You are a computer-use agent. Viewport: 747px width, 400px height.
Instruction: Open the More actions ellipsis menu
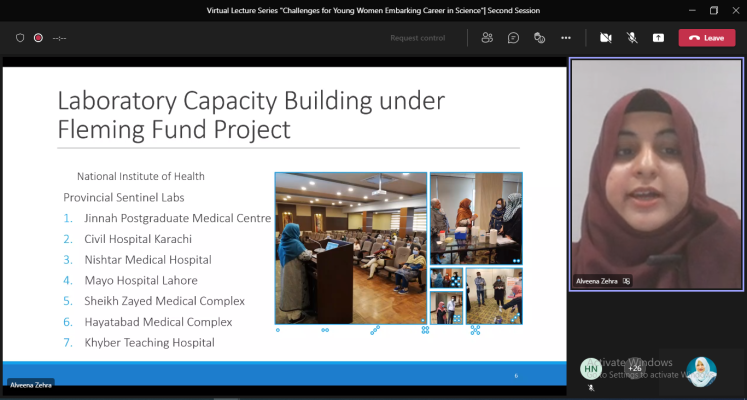(x=566, y=38)
